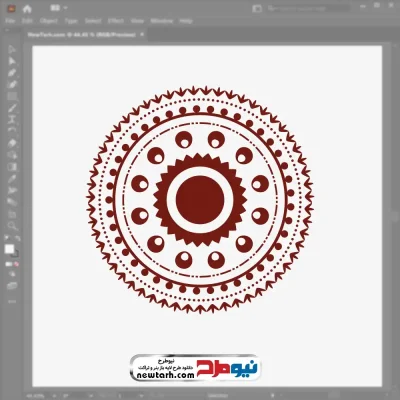Select the Rectangle shape tool
Viewport: 400px width, 400px height.
[12, 97]
